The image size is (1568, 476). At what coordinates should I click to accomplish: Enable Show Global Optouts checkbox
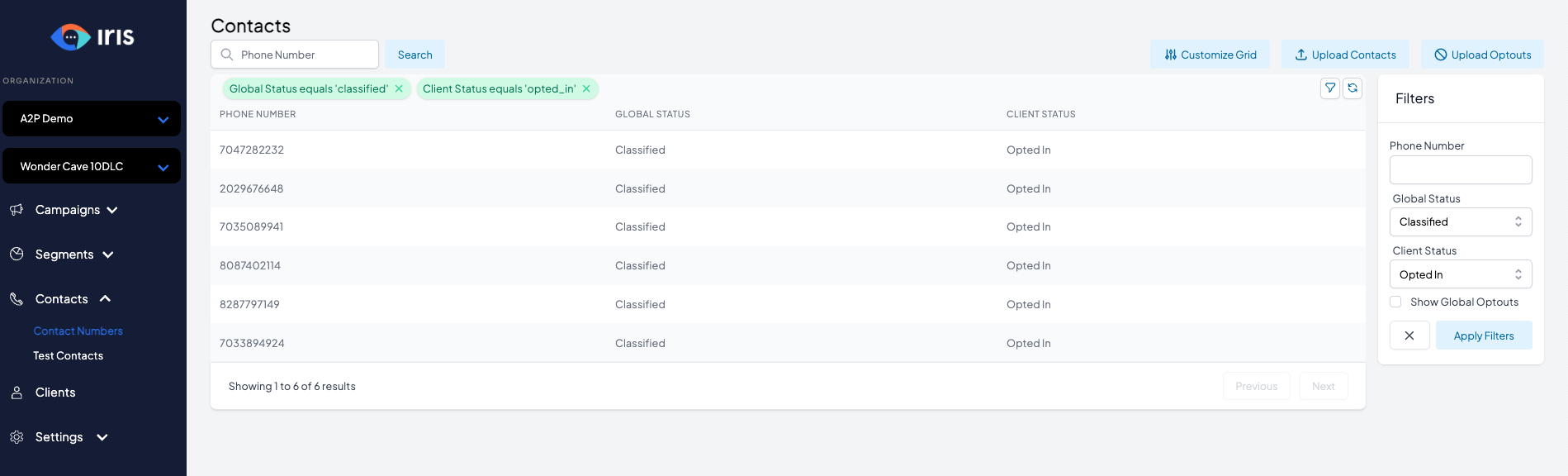click(1395, 302)
